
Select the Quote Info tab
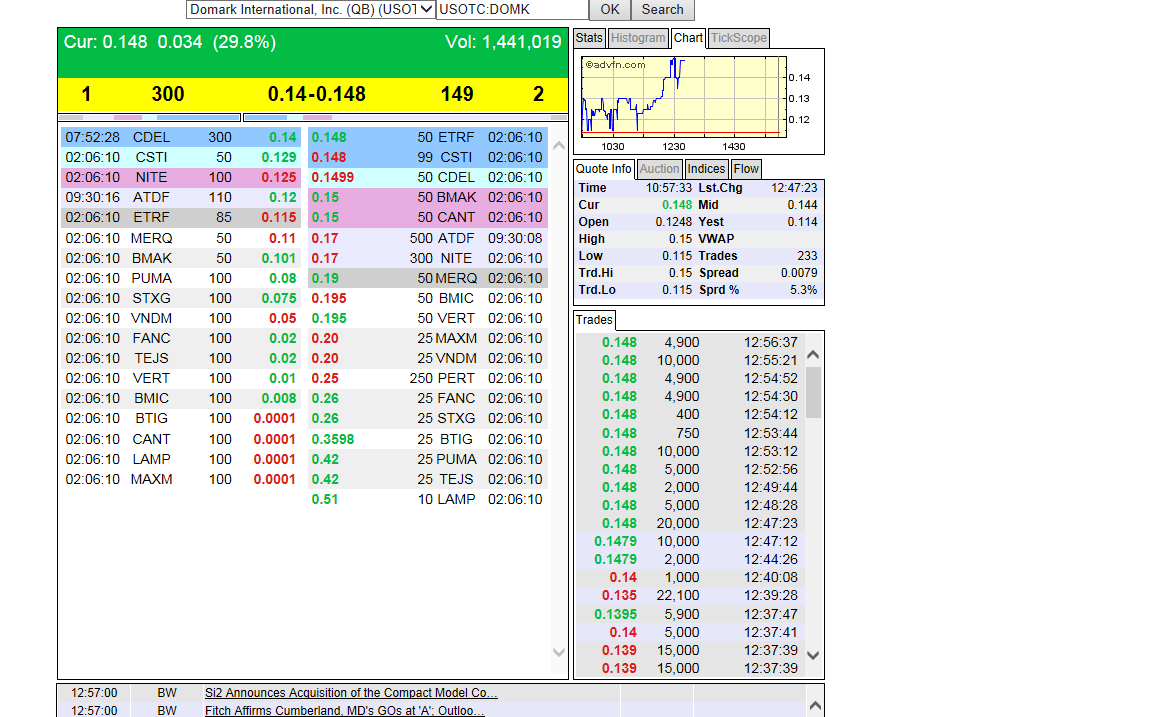coord(603,169)
